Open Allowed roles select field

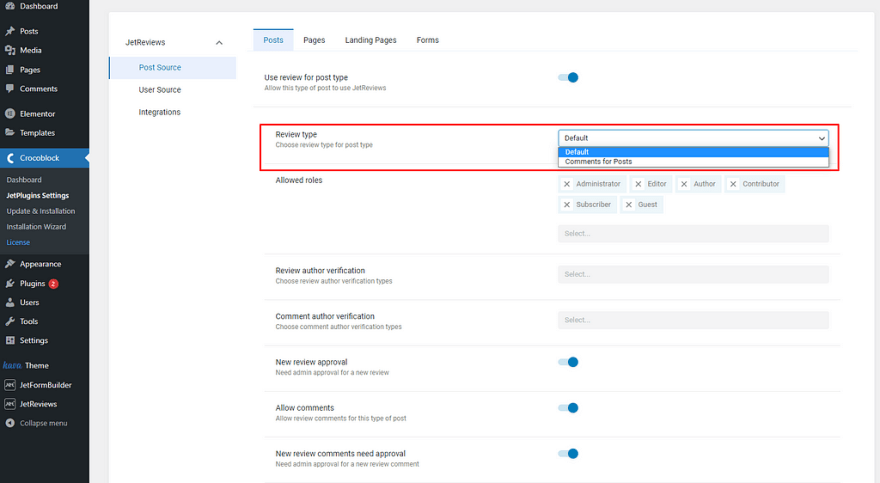(x=693, y=233)
